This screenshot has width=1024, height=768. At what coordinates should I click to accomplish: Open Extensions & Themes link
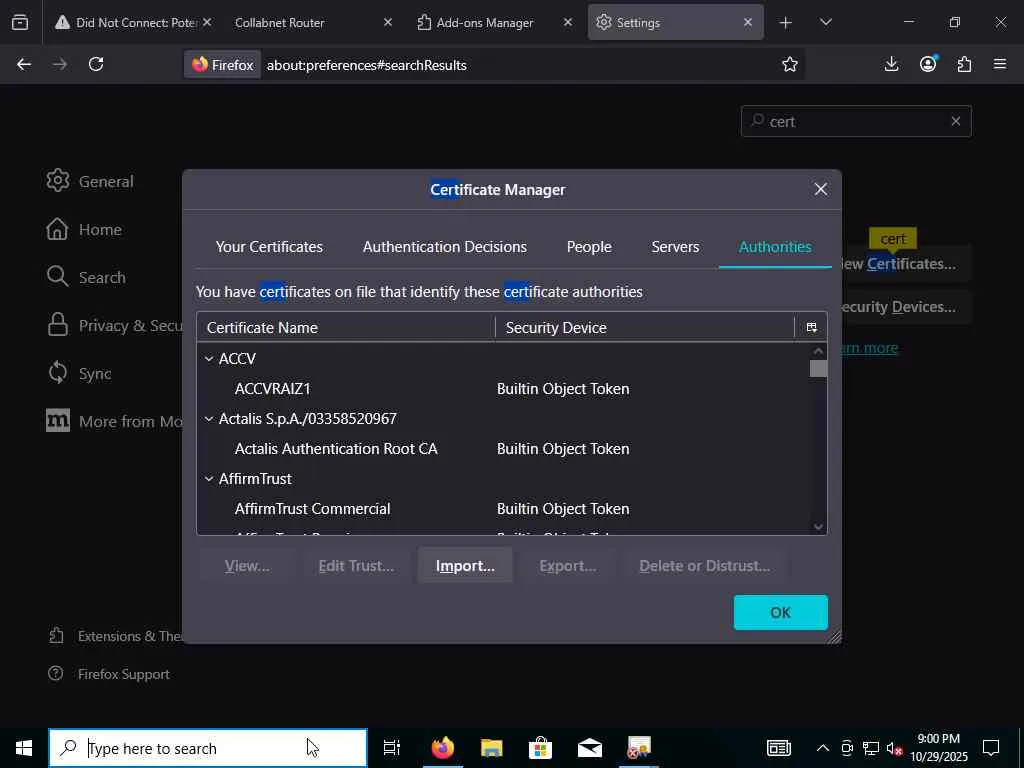point(116,636)
